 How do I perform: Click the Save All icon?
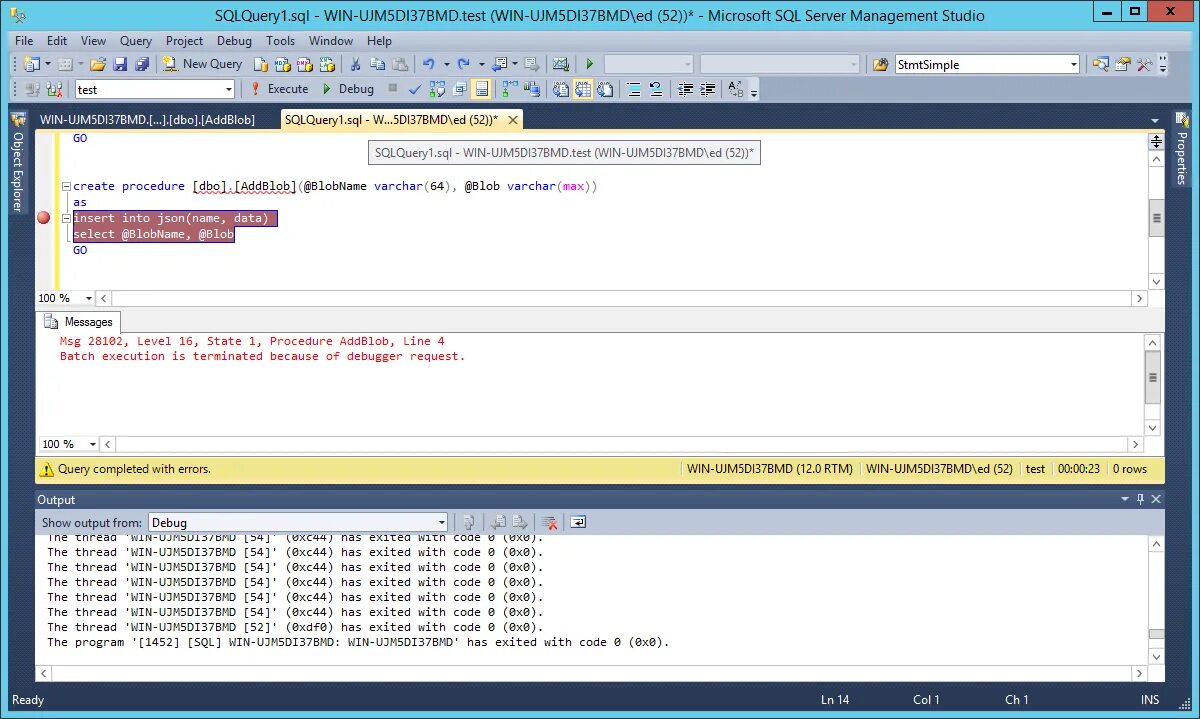pos(142,64)
